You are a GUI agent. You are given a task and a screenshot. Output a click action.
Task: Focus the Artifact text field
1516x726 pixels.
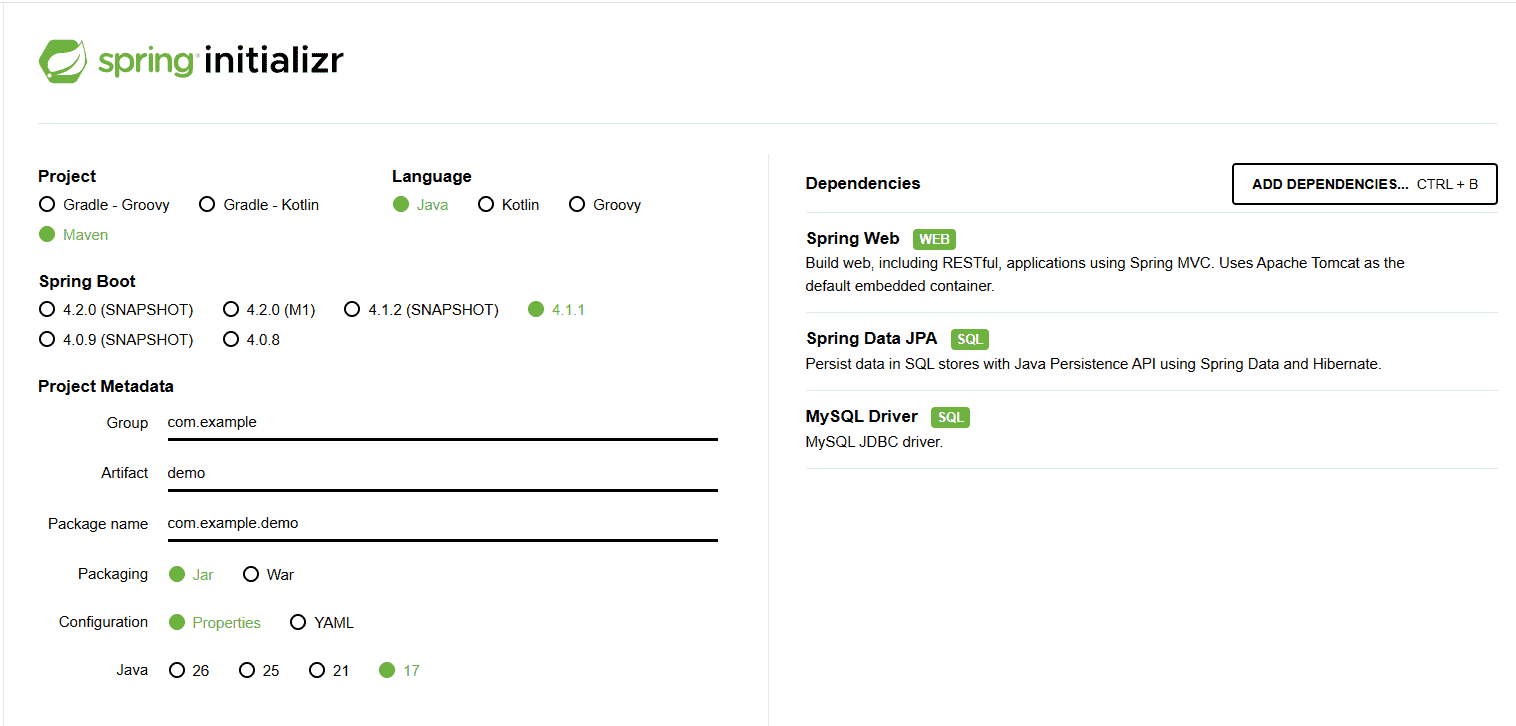tap(442, 474)
